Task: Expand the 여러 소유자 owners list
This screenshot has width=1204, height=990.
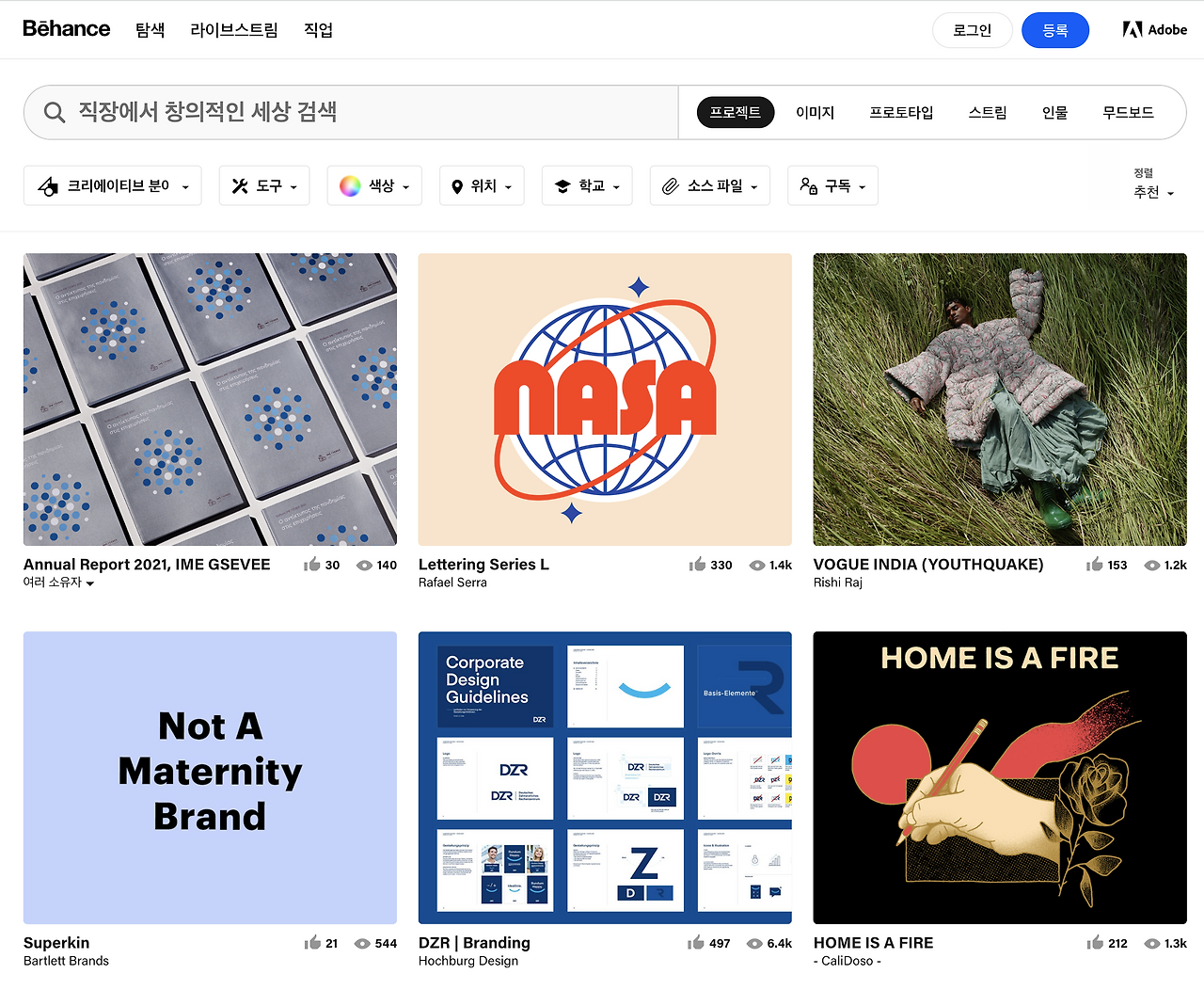Action: tap(58, 583)
